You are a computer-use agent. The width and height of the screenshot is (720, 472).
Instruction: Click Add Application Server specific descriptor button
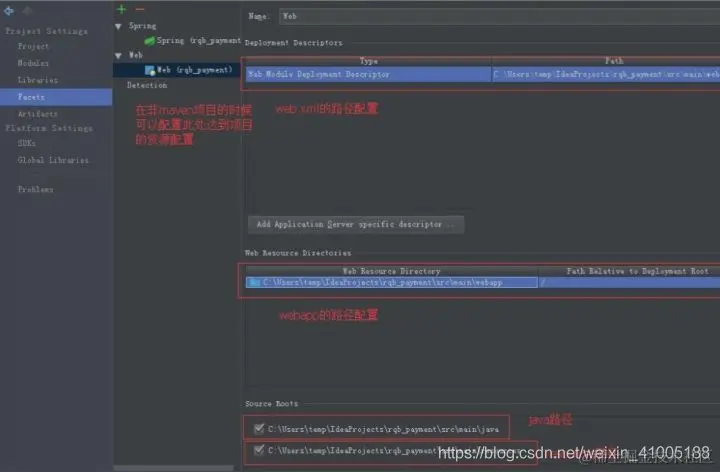pyautogui.click(x=356, y=225)
